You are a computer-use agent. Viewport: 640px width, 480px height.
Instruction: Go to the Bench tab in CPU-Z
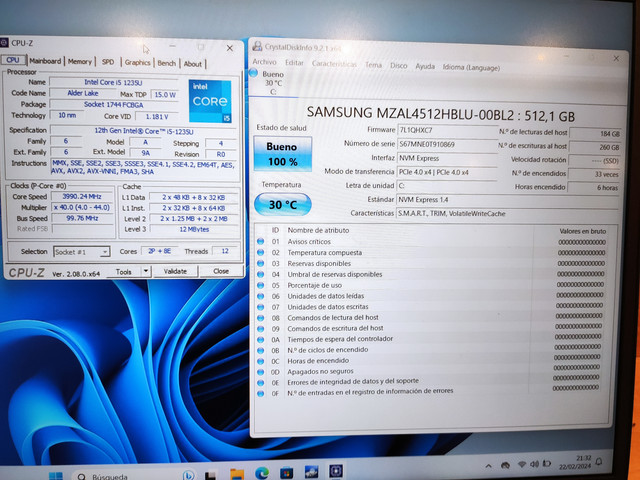pos(167,63)
